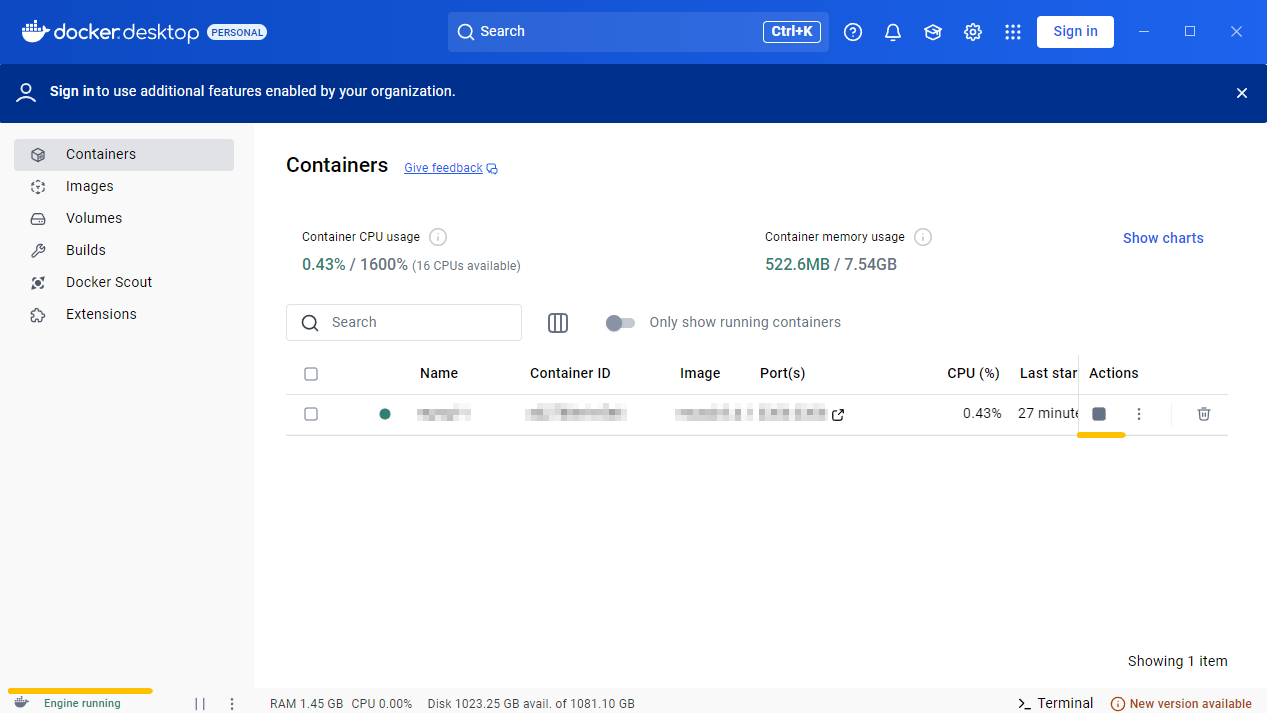This screenshot has width=1267, height=713.
Task: Open the notifications bell
Action: 893,32
